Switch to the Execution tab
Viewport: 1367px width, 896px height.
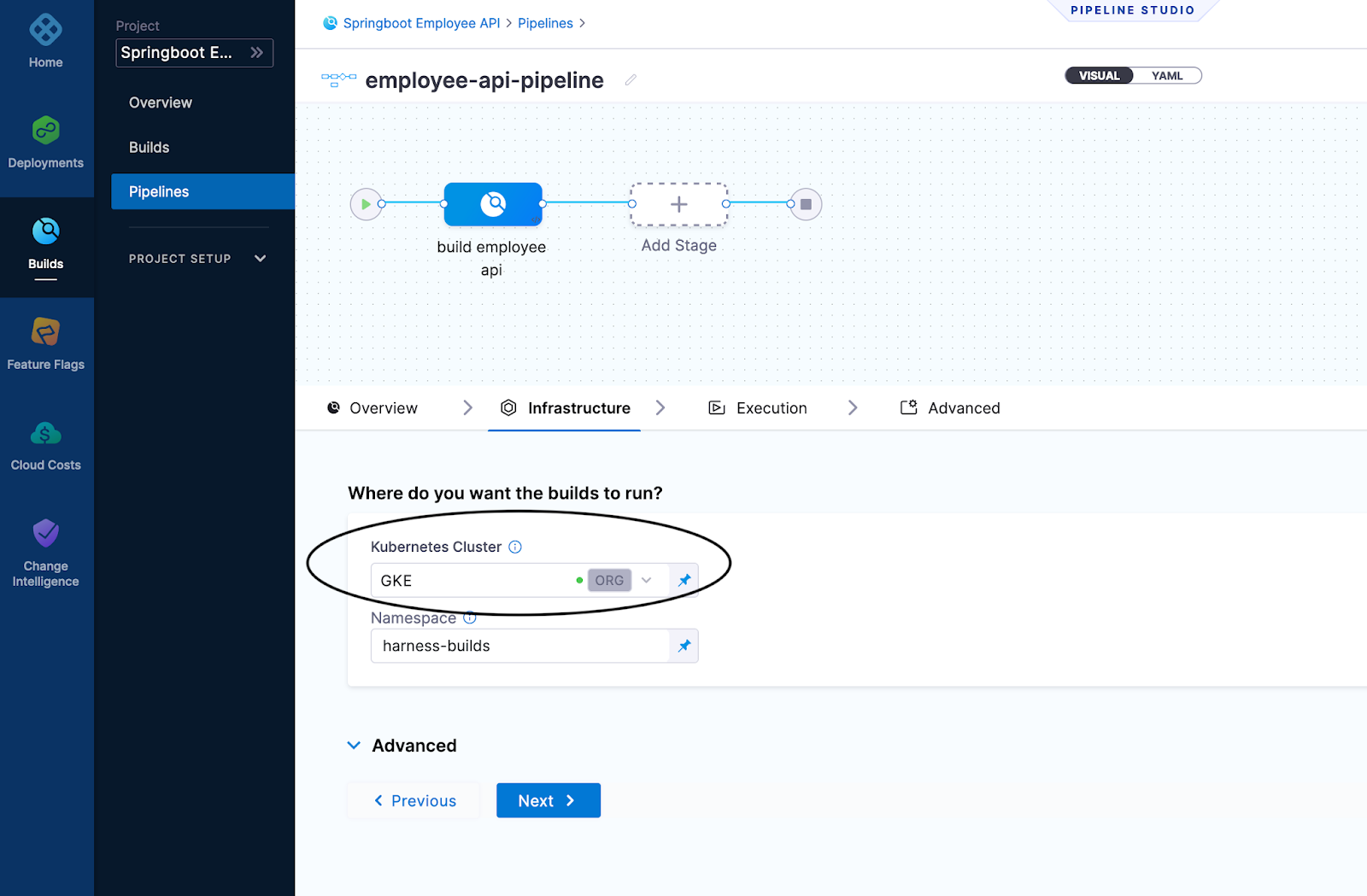(758, 408)
